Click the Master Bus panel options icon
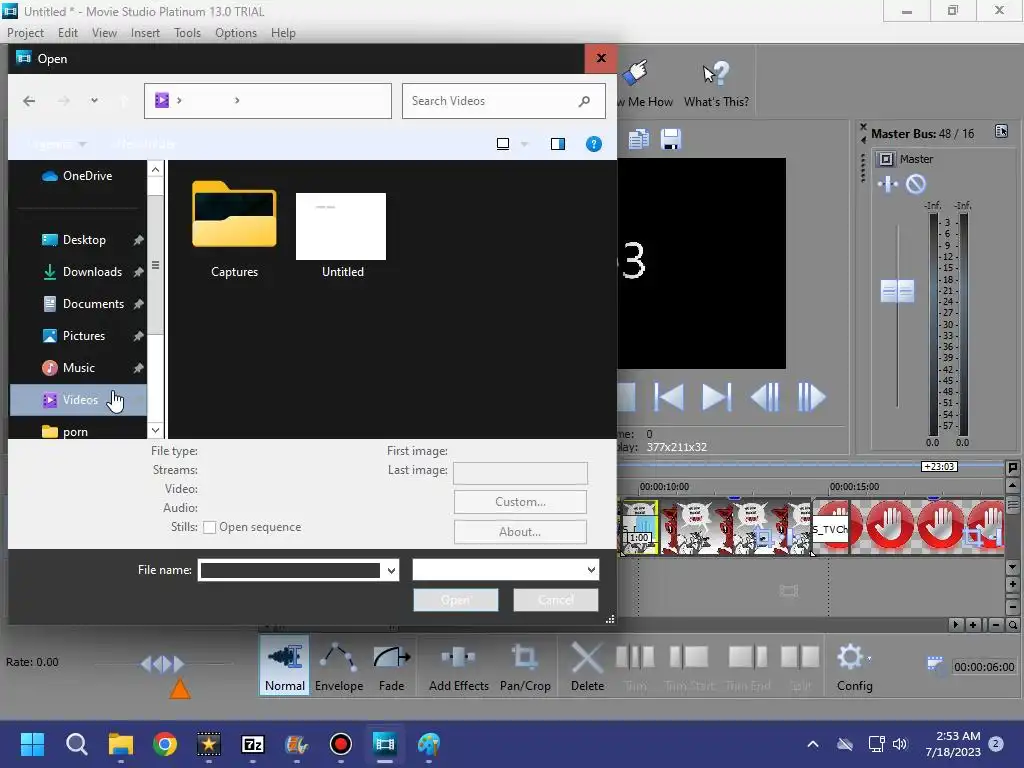The height and width of the screenshot is (768, 1024). [x=1001, y=131]
